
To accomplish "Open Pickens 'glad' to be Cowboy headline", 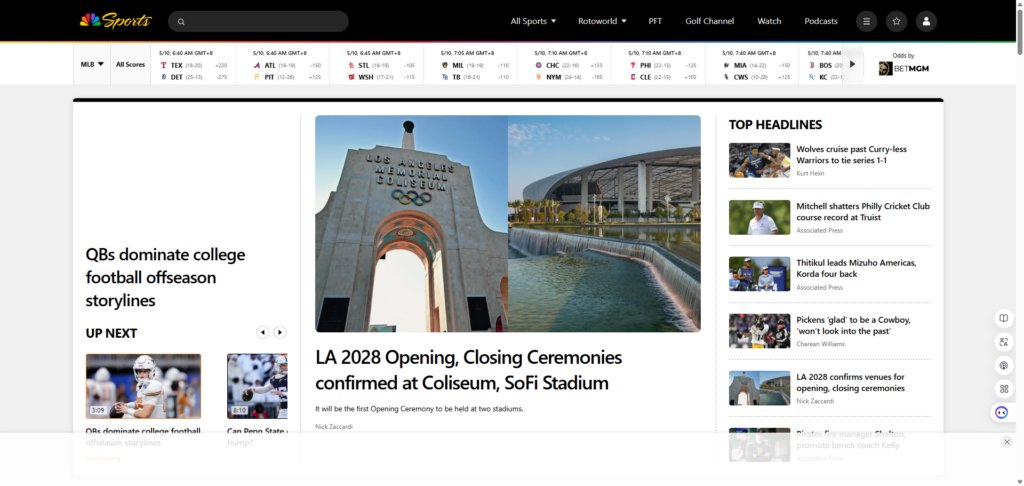I will coord(854,325).
